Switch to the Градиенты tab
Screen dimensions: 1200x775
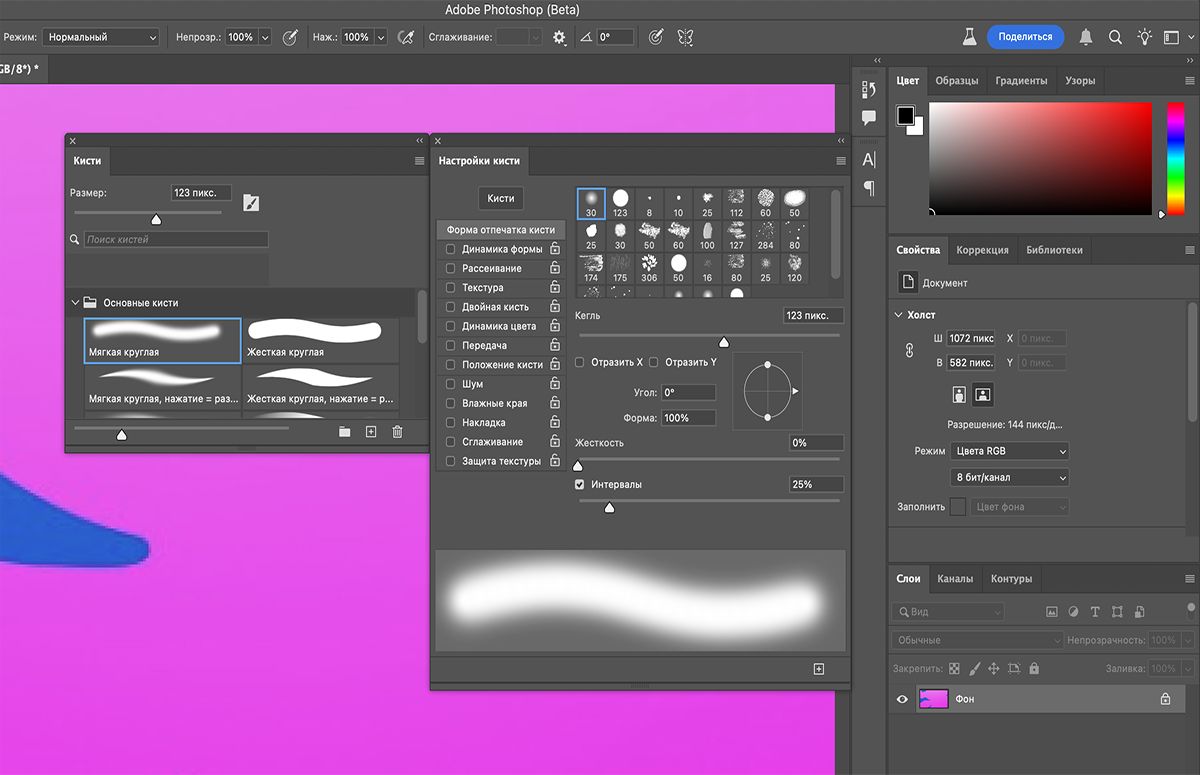(x=1021, y=80)
